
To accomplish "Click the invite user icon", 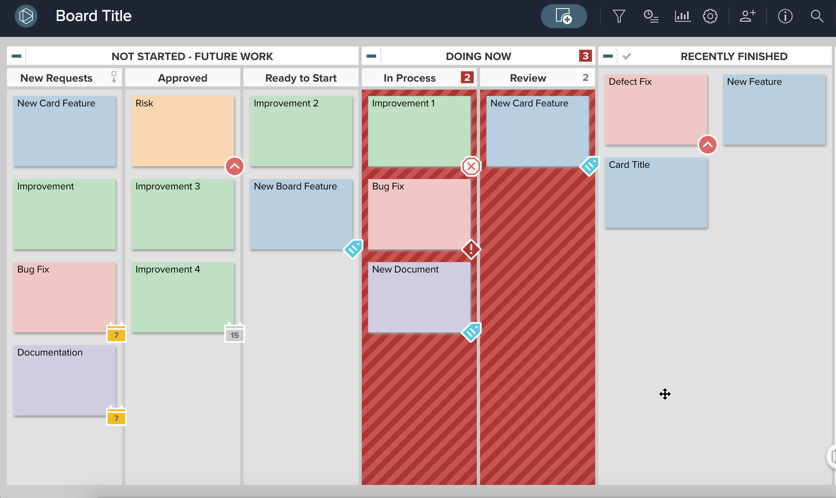I will tap(747, 16).
